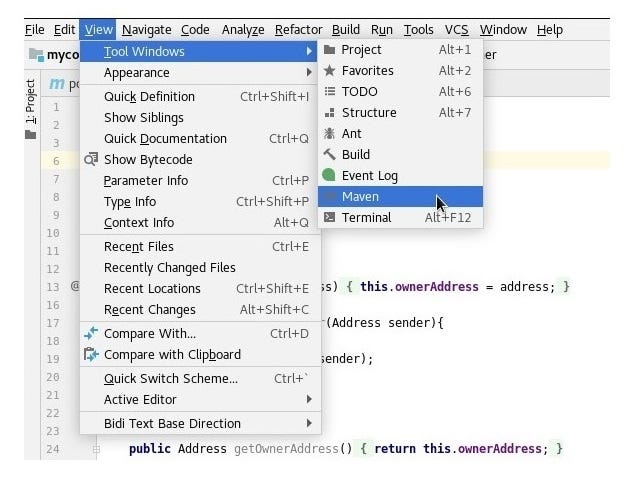Select Parameter Info menu entry

(200, 181)
